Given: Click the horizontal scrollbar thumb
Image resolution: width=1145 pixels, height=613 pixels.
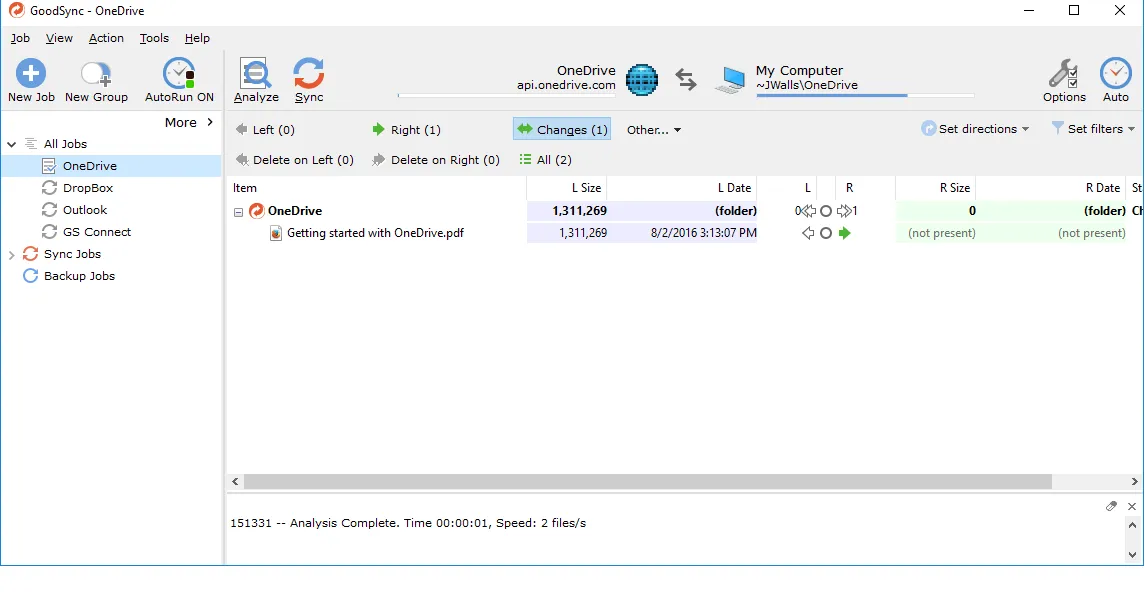Looking at the screenshot, I should (648, 481).
